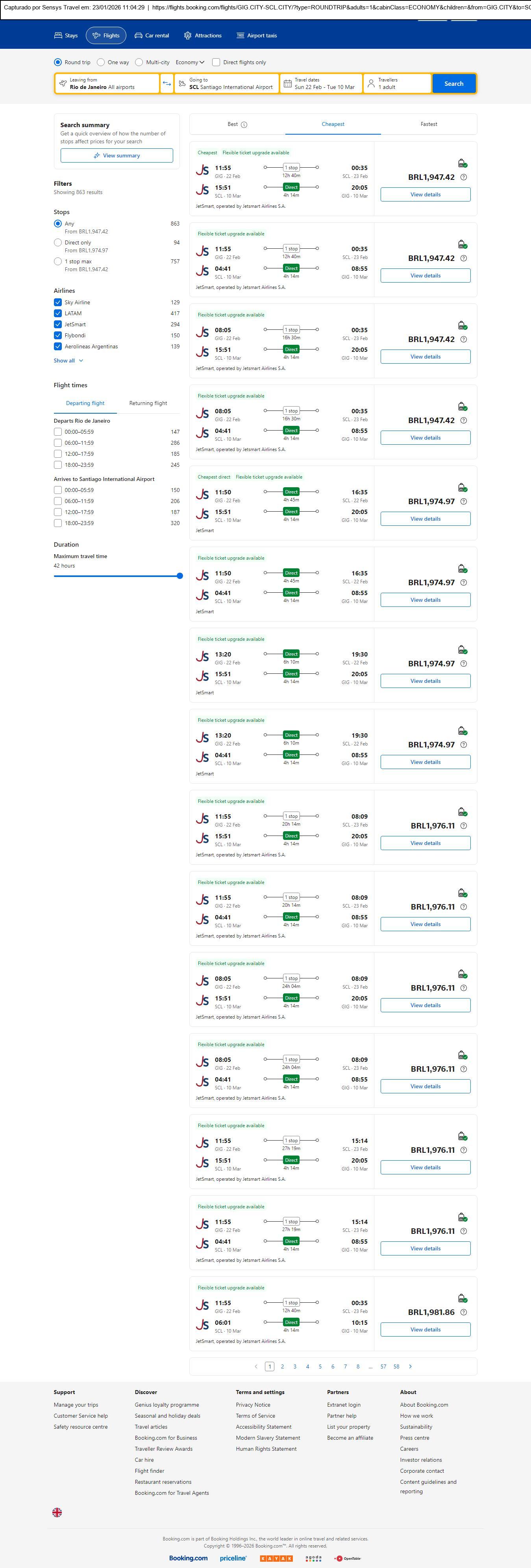Click the next page arrow in pagination

[410, 1366]
